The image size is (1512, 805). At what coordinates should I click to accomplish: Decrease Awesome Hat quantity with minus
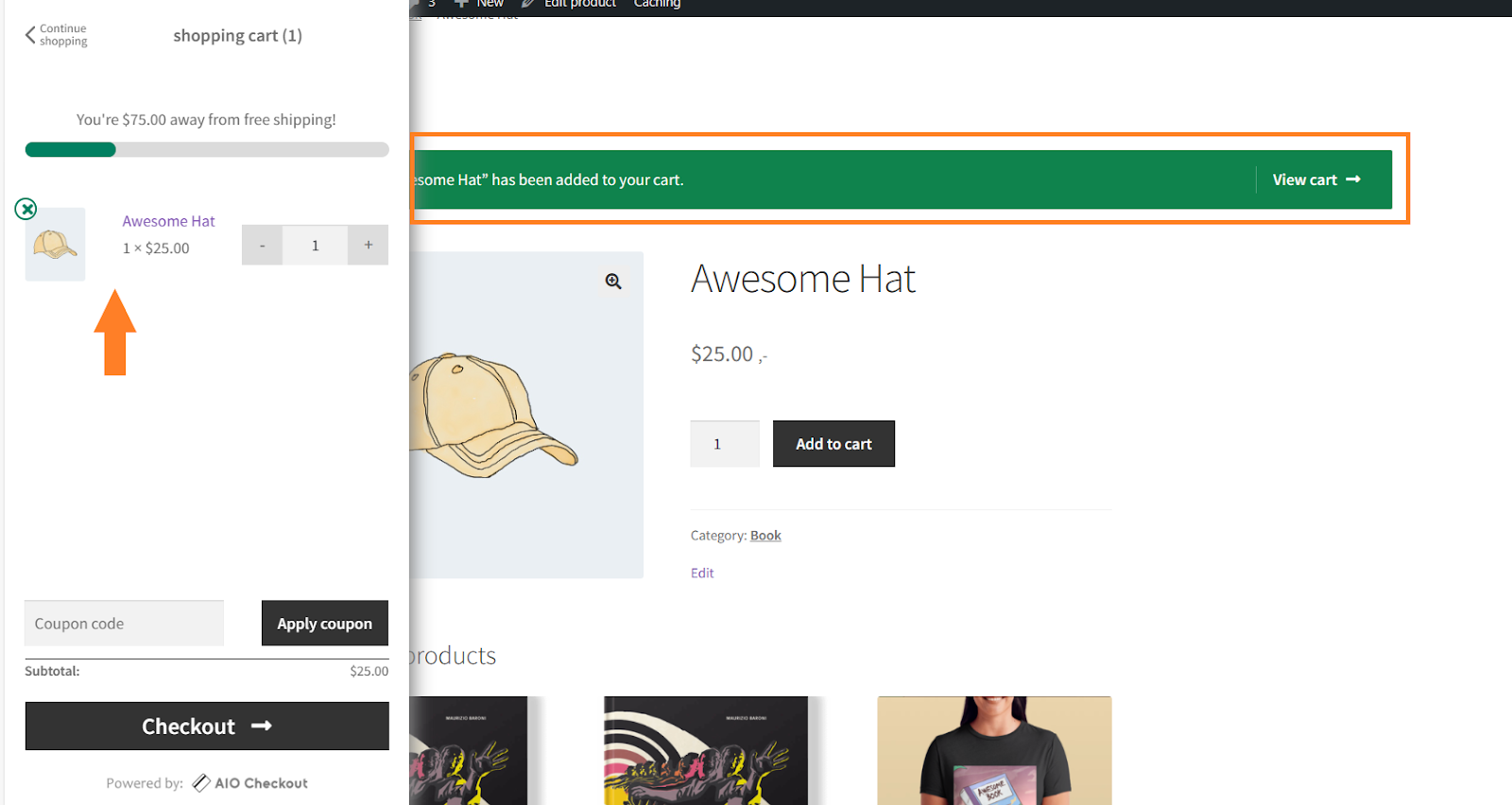(262, 245)
